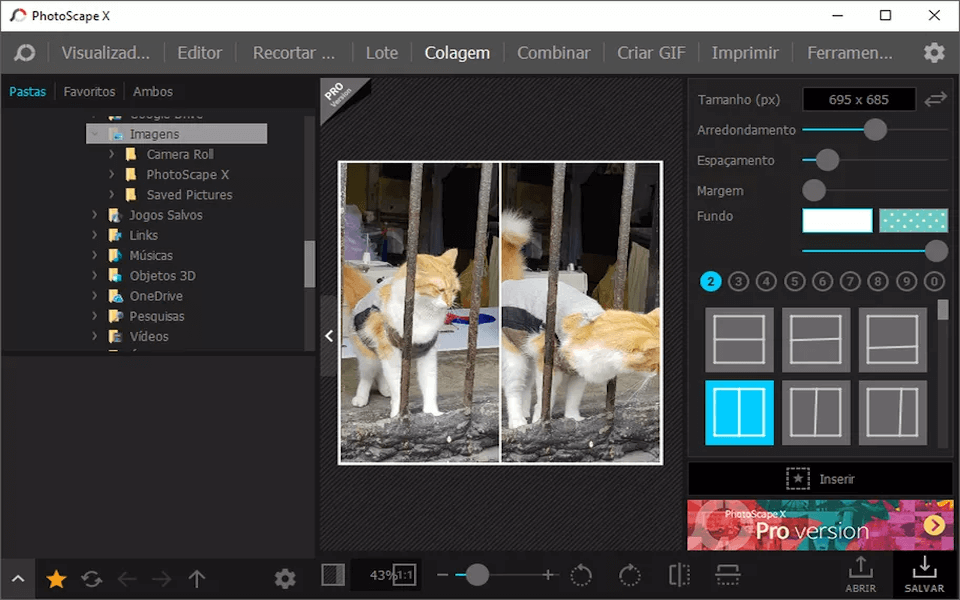960x600 pixels.
Task: Swap width and height arrows icon
Action: click(936, 99)
